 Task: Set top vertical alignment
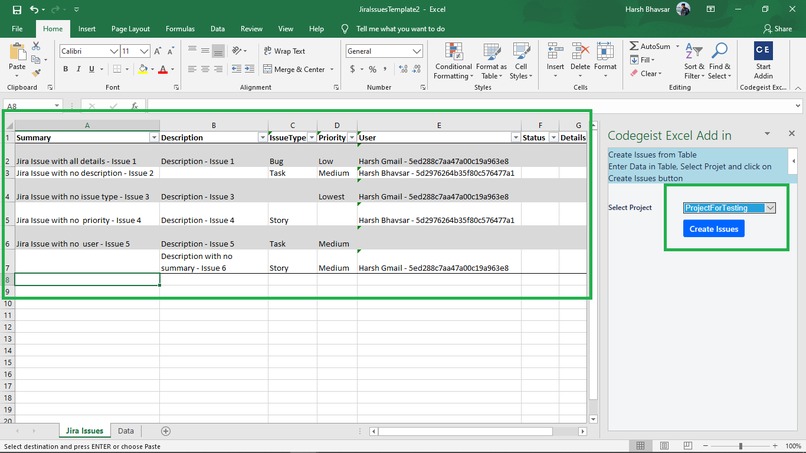(192, 50)
